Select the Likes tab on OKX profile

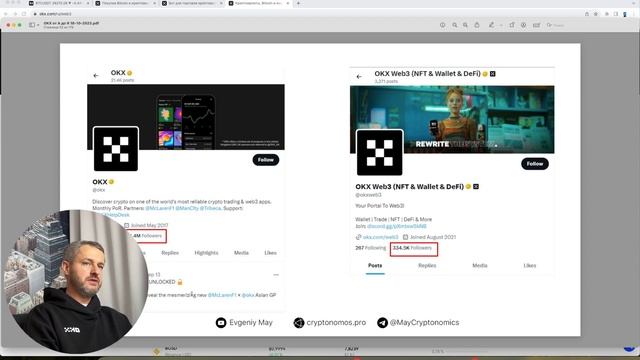[271, 253]
